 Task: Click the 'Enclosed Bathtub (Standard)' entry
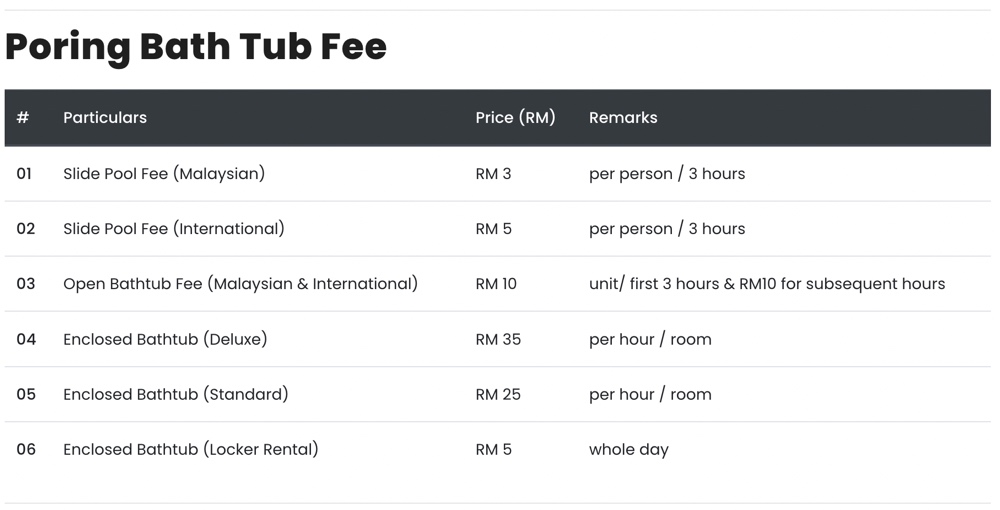click(176, 394)
